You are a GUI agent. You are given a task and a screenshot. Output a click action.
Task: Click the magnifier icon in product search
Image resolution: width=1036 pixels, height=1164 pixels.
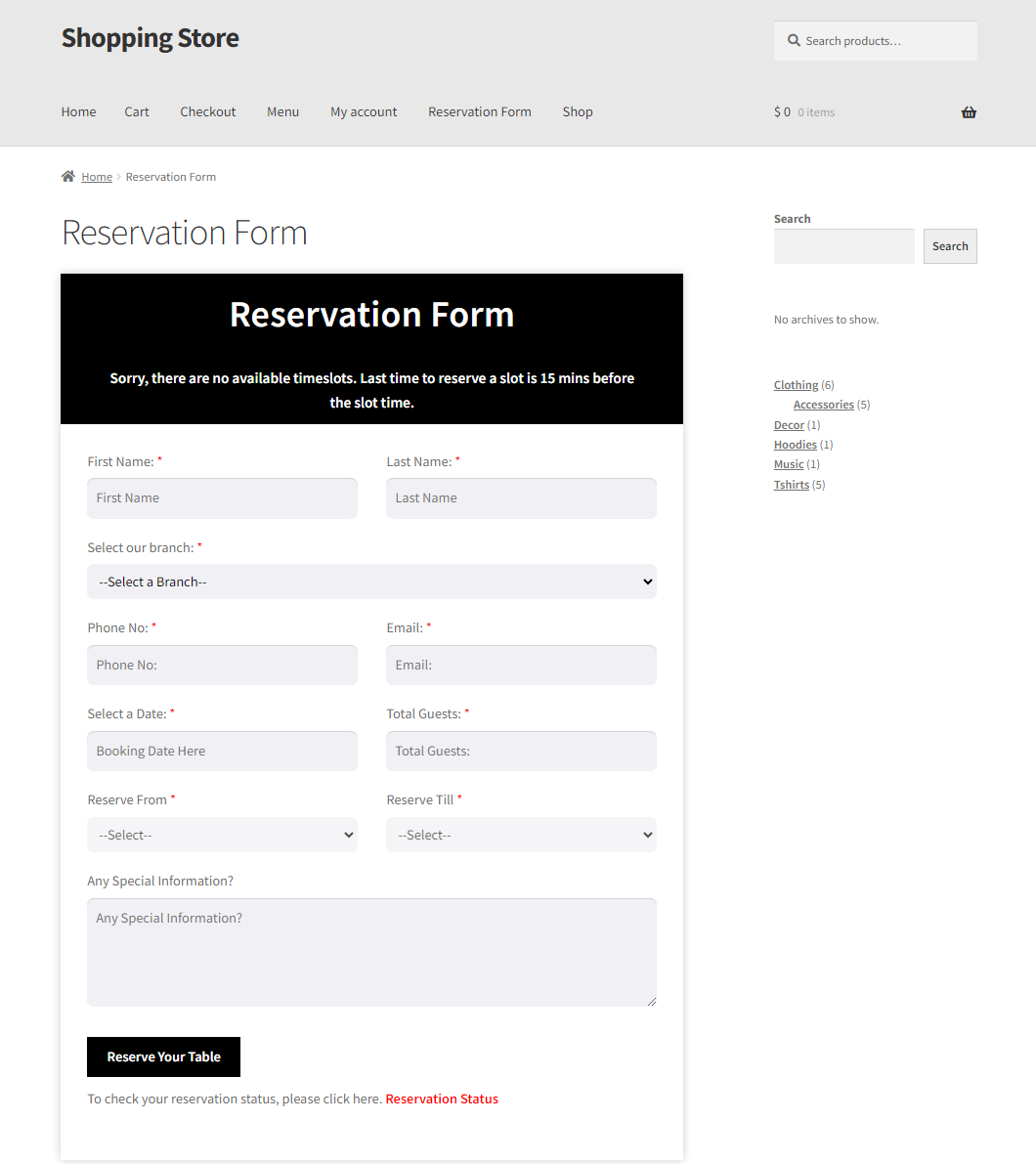point(794,41)
